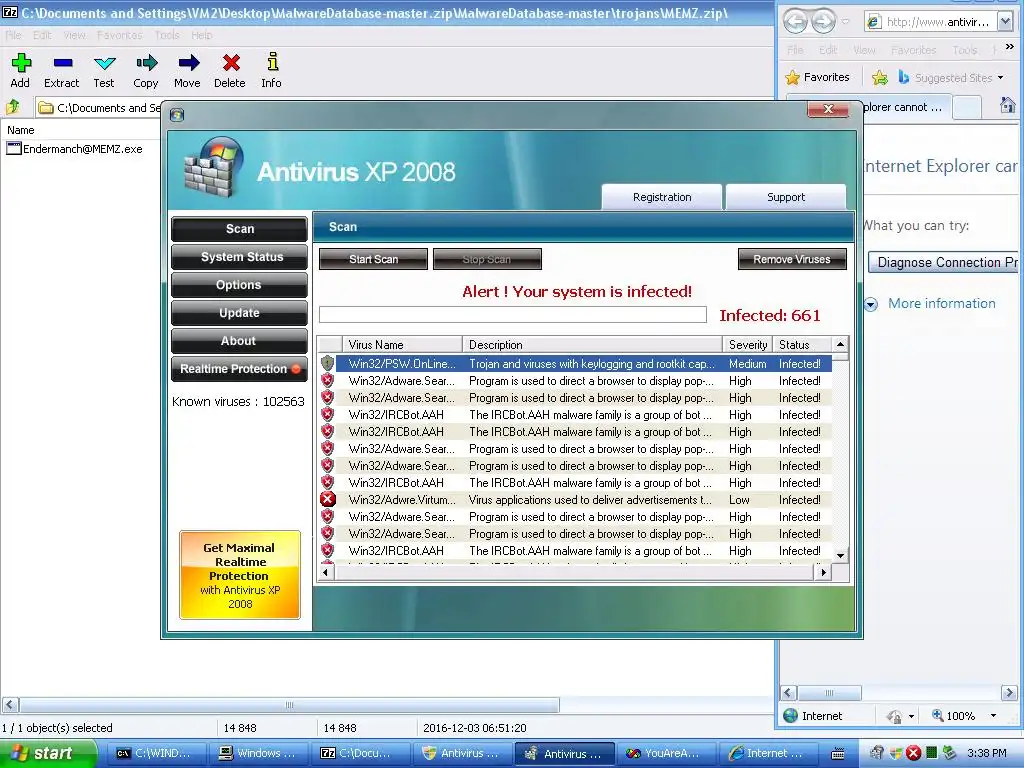1024x768 pixels.
Task: Sort by Description column header
Action: (x=592, y=345)
